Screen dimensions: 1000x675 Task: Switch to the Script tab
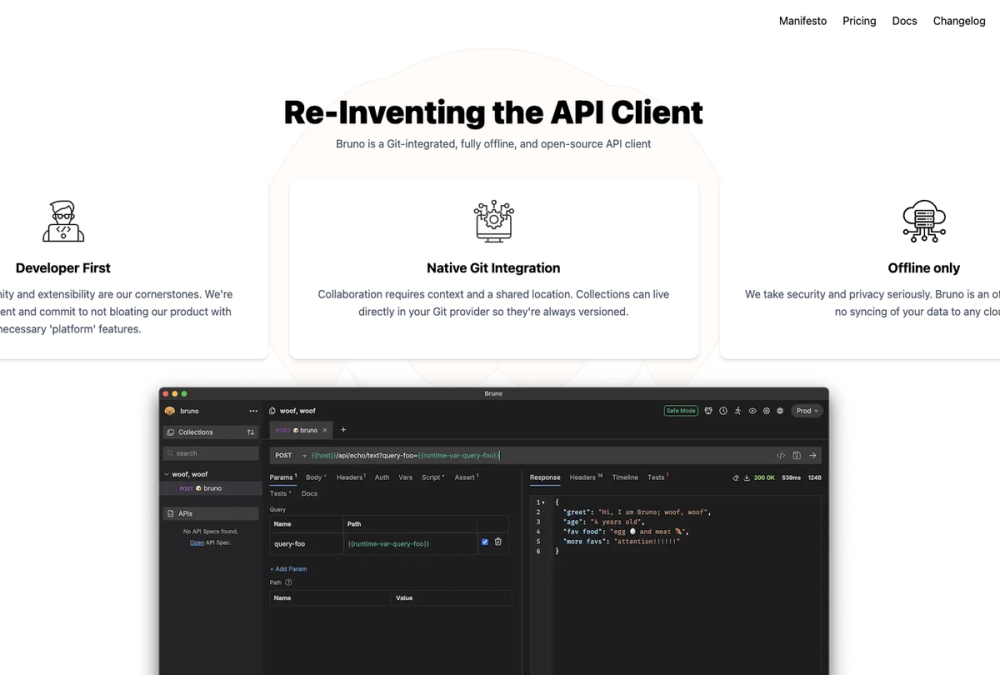click(432, 477)
